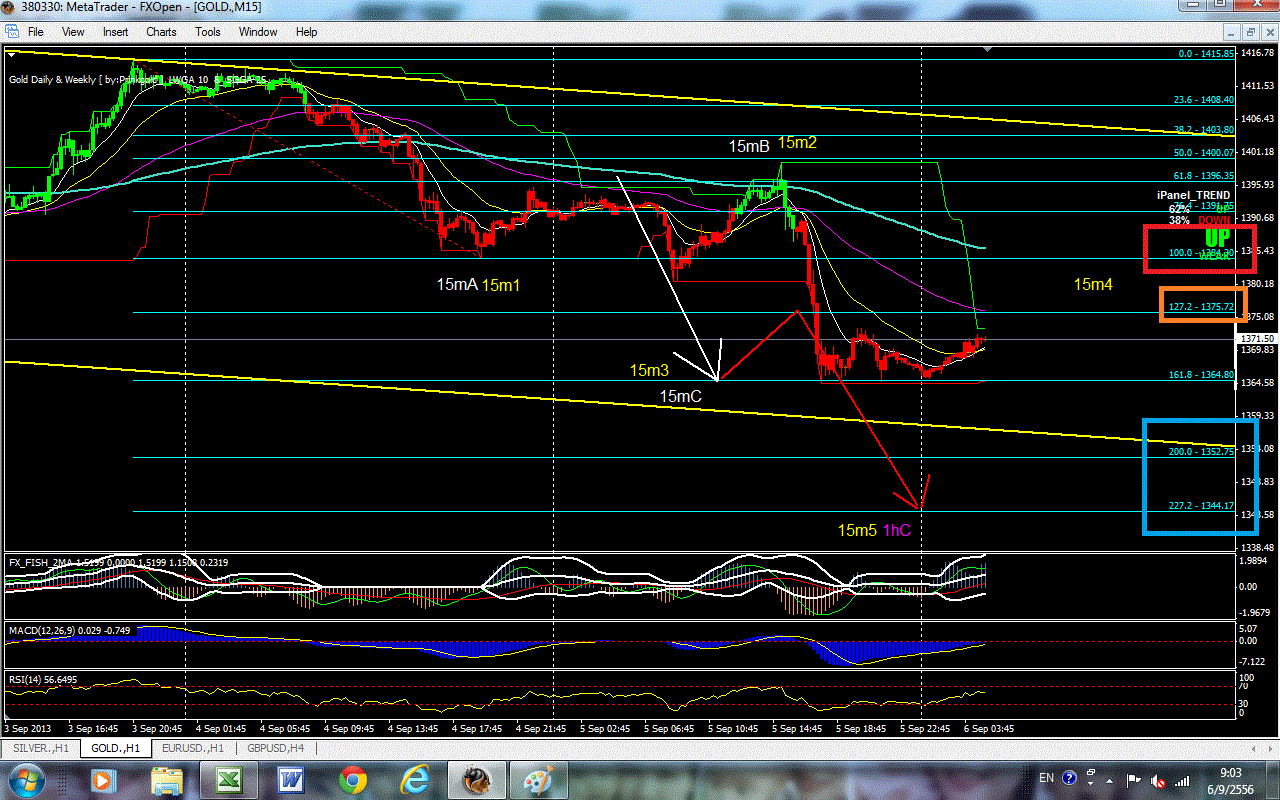
Task: Open the Insert menu
Action: pos(115,32)
